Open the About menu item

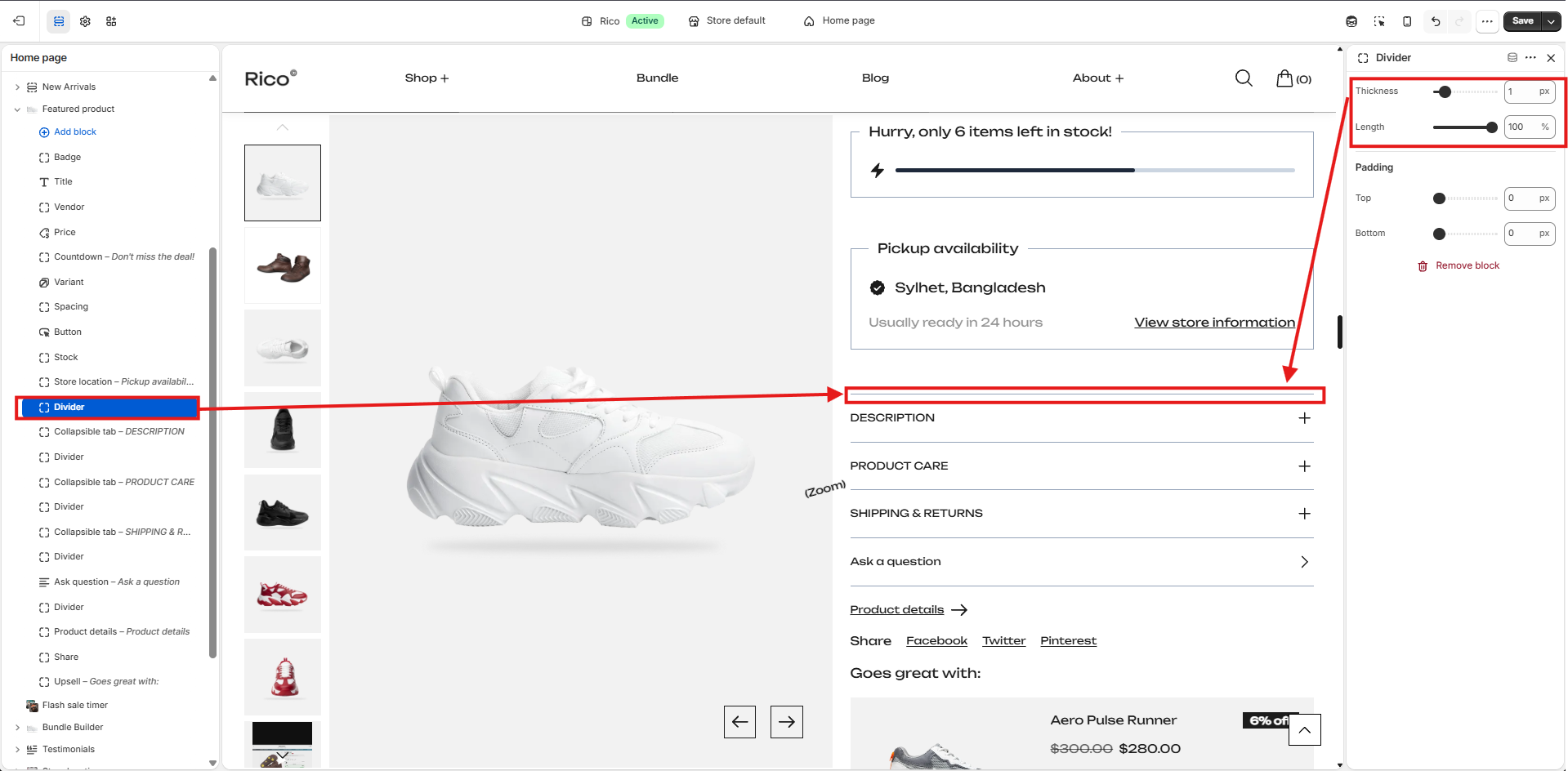tap(1098, 78)
